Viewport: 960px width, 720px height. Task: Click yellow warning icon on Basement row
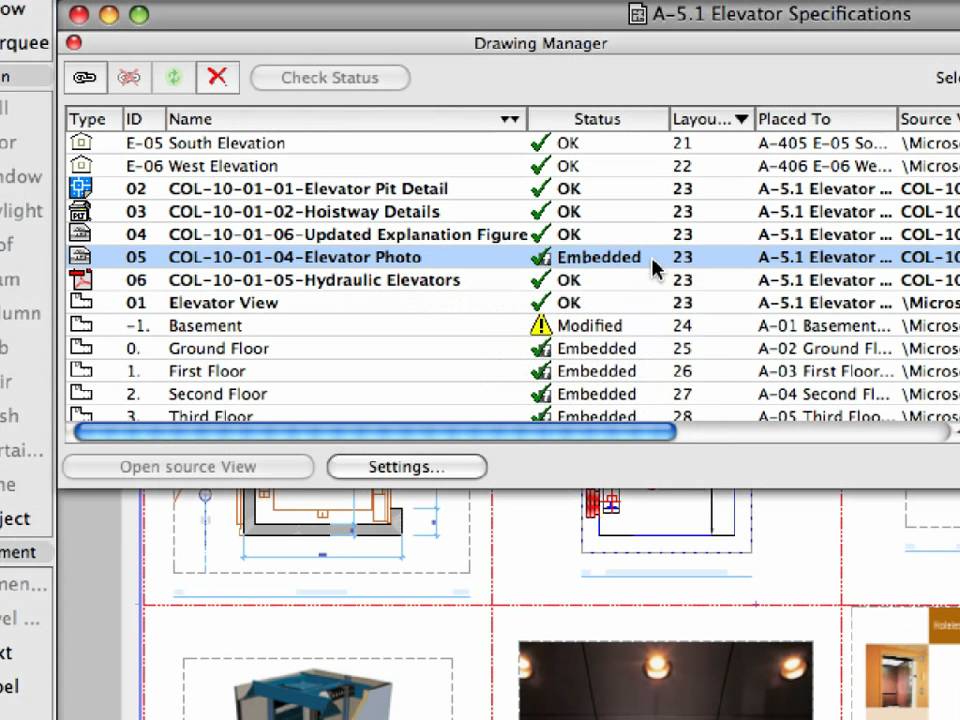click(x=541, y=325)
